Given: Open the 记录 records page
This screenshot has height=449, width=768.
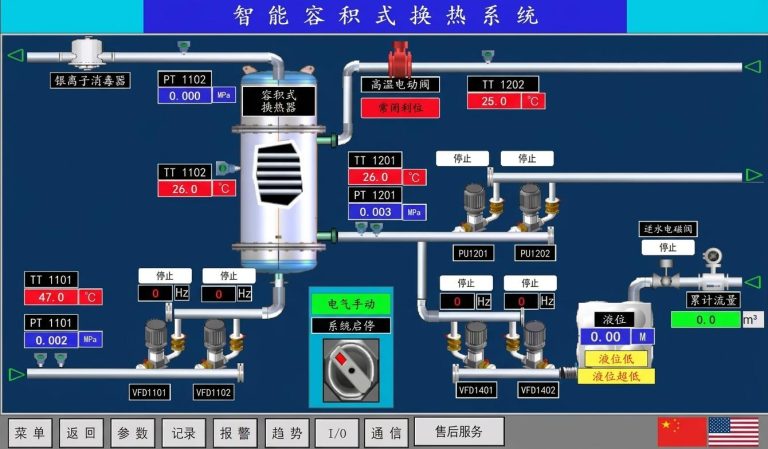Looking at the screenshot, I should point(184,433).
